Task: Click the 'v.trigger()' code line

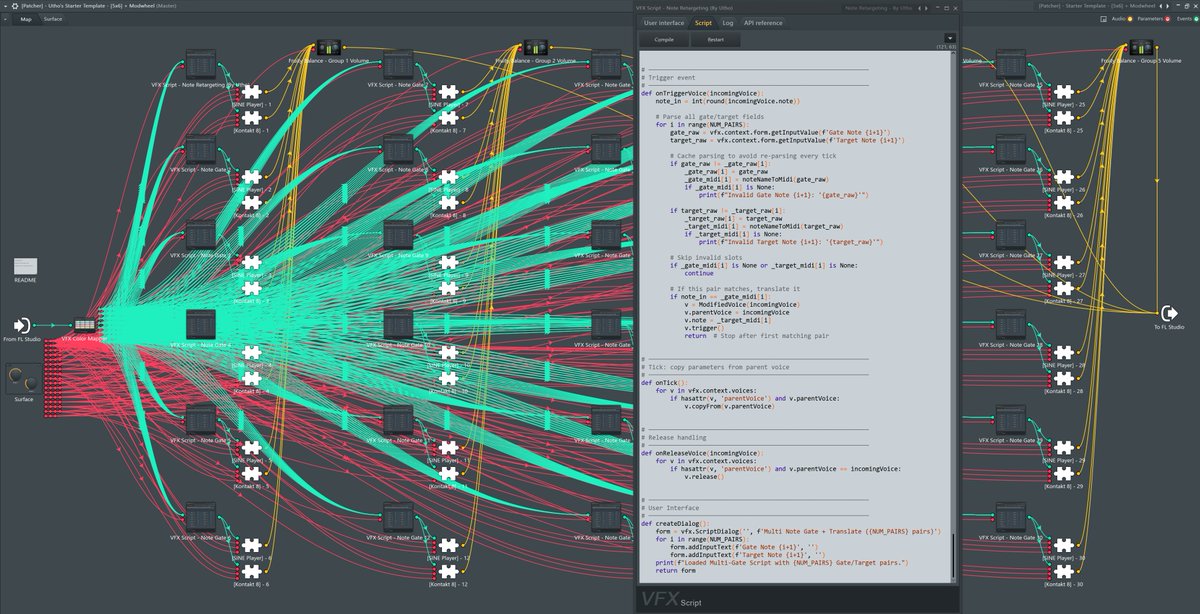Action: [703, 328]
